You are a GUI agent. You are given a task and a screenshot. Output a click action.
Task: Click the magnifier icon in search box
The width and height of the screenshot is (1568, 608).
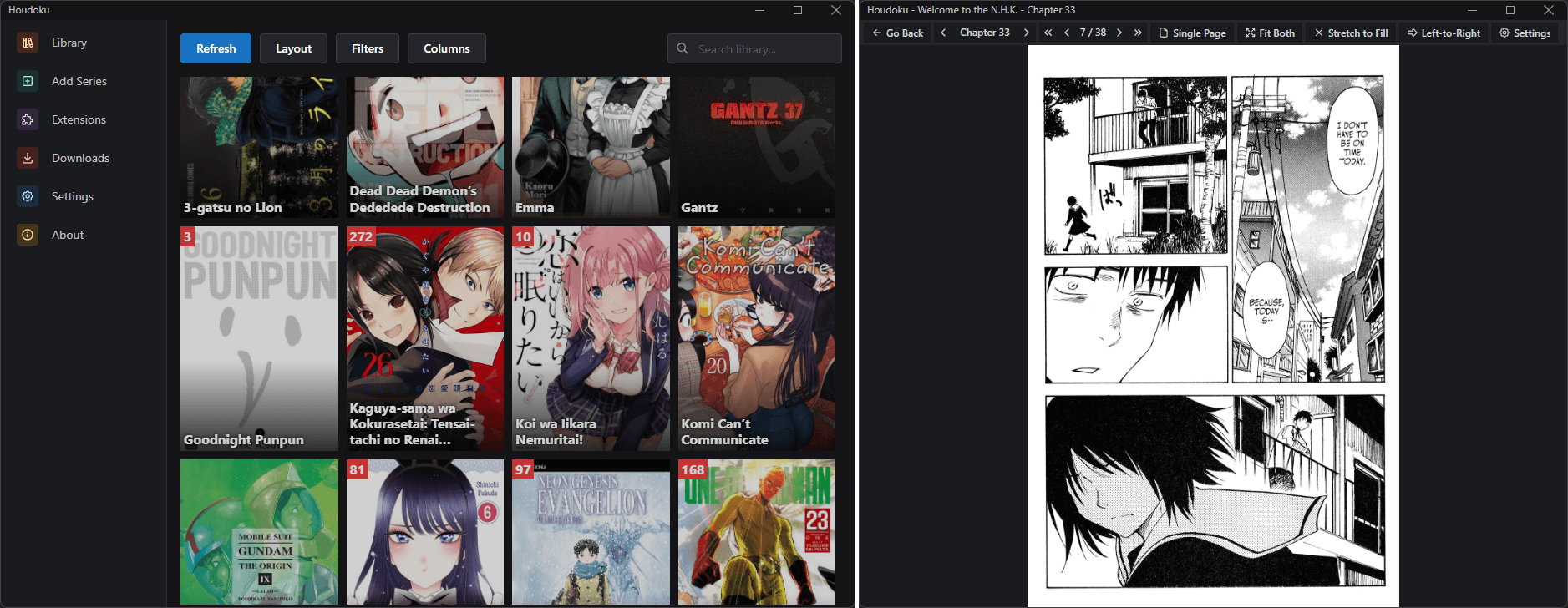683,48
